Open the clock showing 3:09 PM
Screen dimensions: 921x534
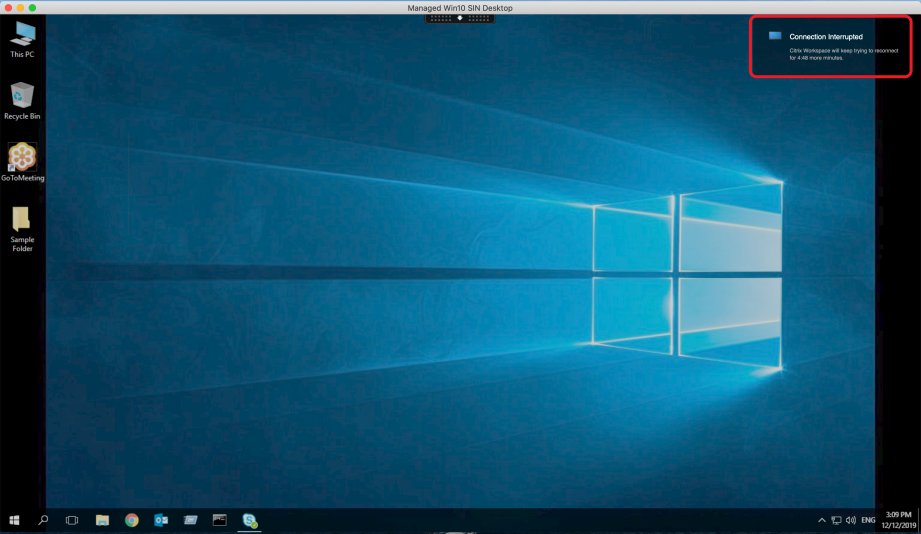click(x=896, y=520)
